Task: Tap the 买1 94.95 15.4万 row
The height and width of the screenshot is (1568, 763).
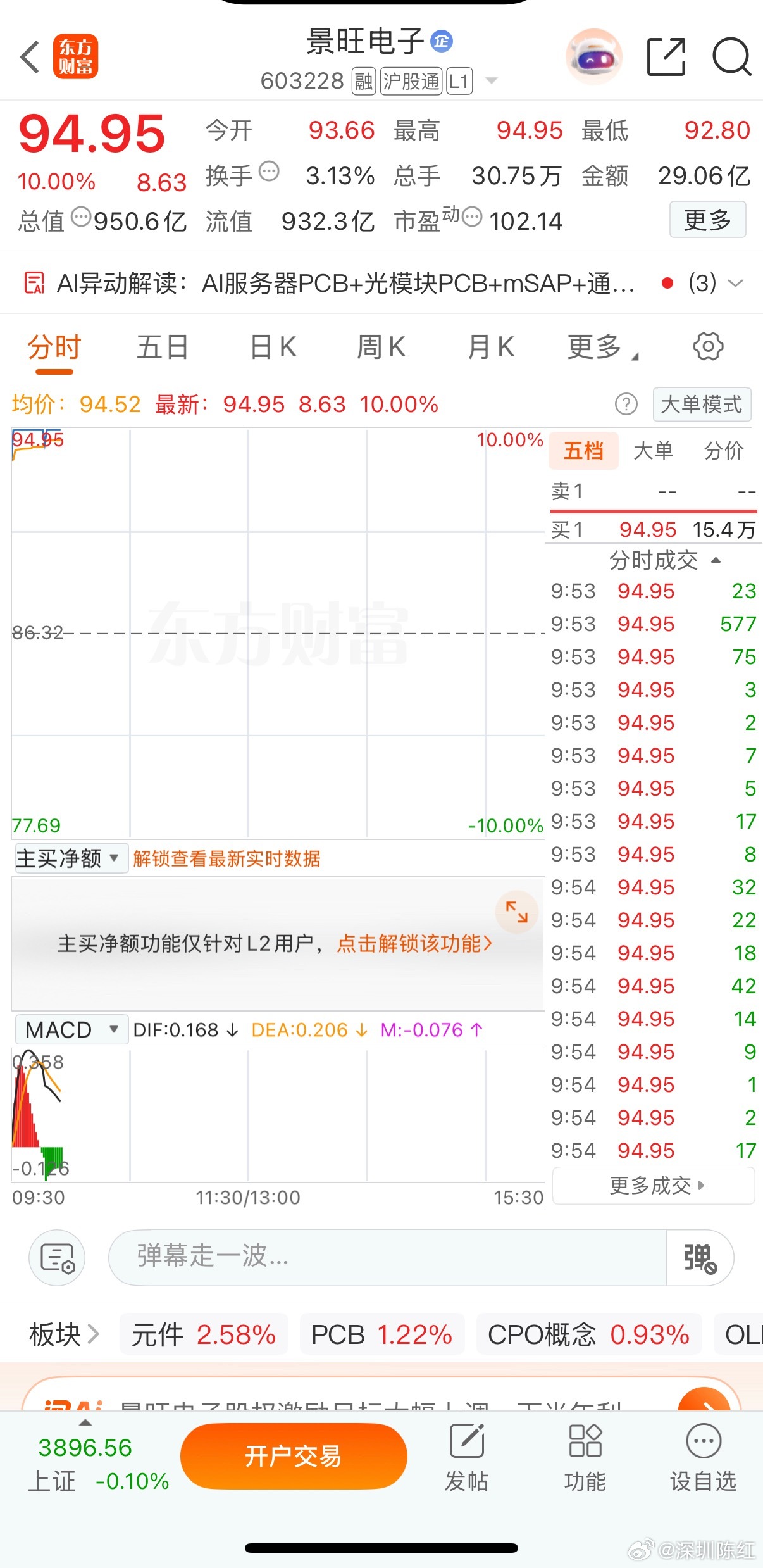Action: coord(654,529)
